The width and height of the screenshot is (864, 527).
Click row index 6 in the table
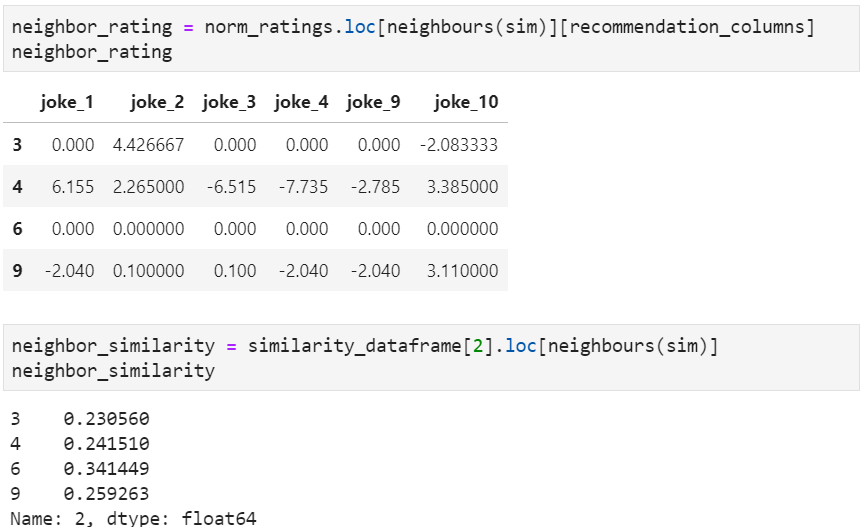pyautogui.click(x=18, y=229)
